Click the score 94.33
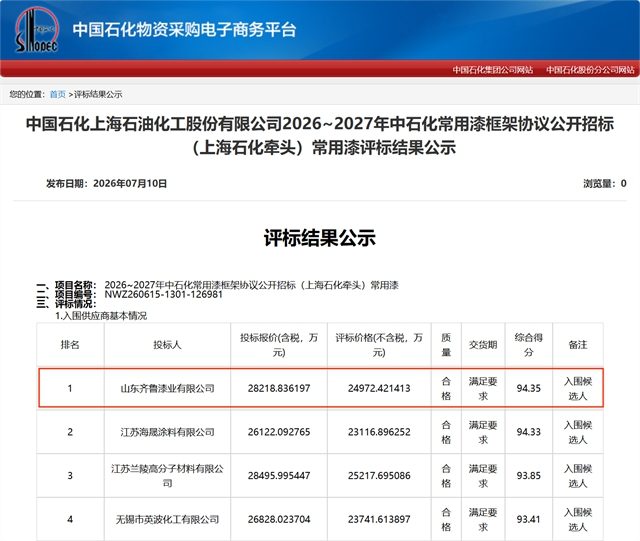The width and height of the screenshot is (640, 541). (x=529, y=432)
